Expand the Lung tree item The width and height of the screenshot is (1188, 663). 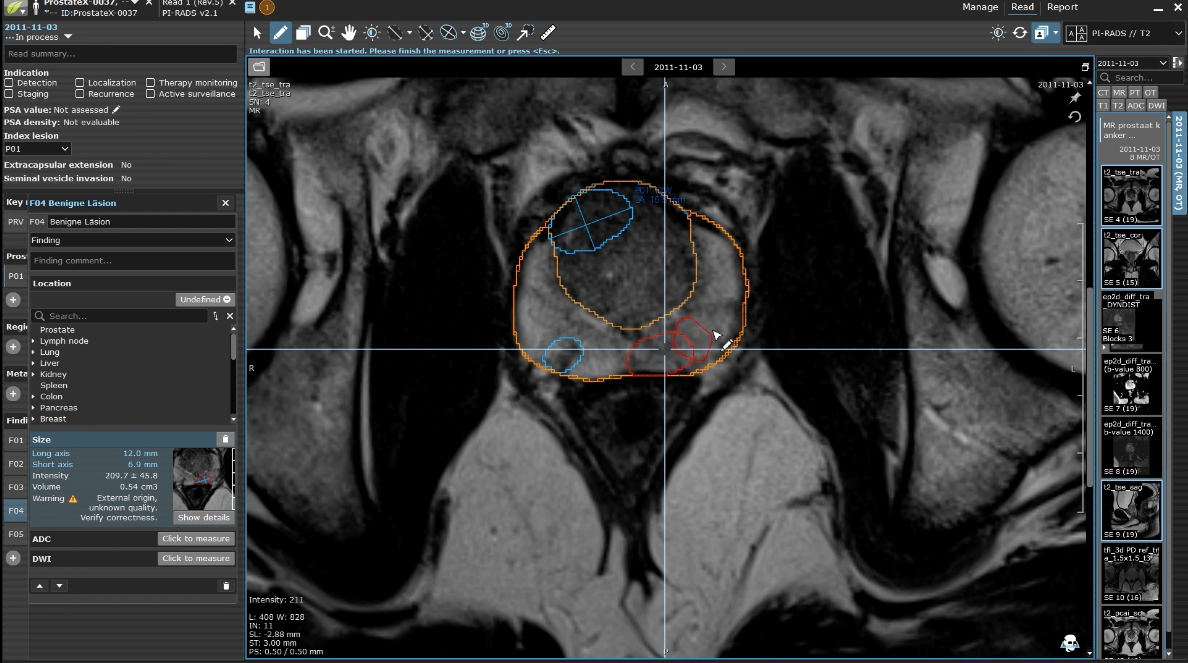[x=33, y=352]
